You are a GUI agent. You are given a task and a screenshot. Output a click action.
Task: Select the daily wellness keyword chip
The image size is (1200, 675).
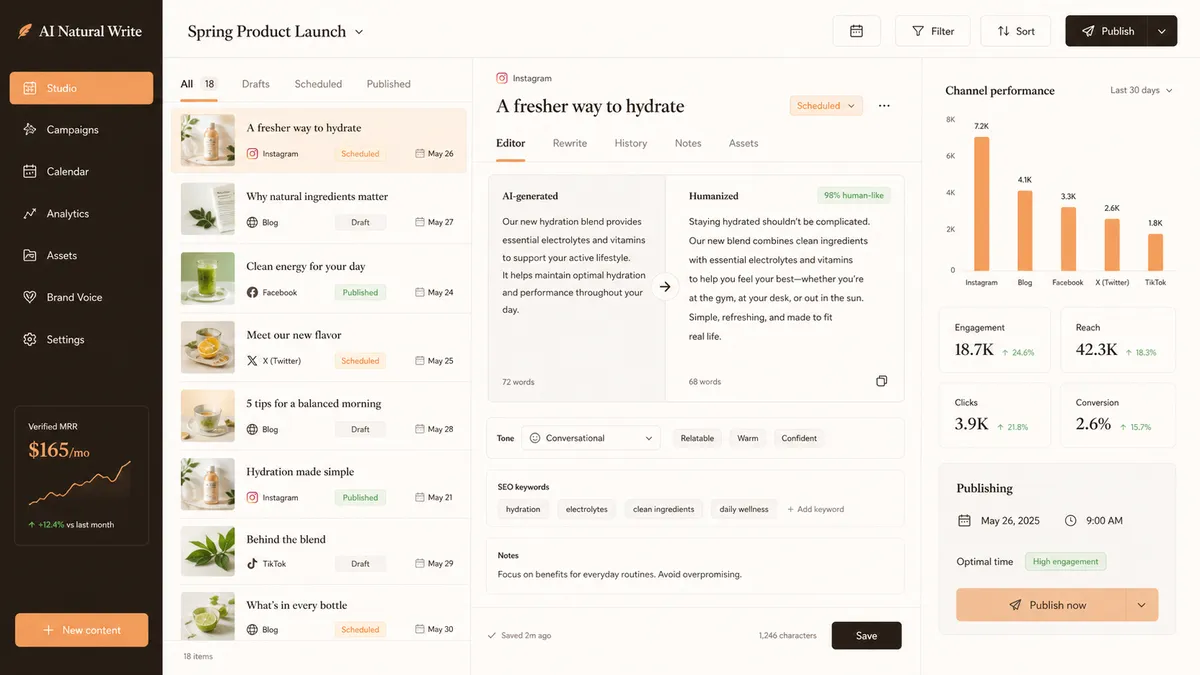[x=745, y=509]
